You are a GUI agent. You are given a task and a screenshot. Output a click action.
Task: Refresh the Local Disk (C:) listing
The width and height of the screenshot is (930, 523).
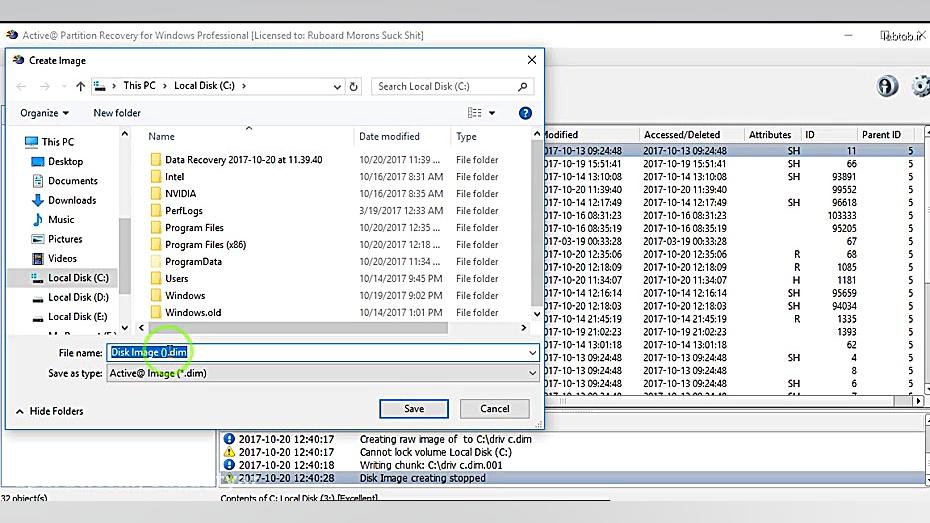[353, 87]
